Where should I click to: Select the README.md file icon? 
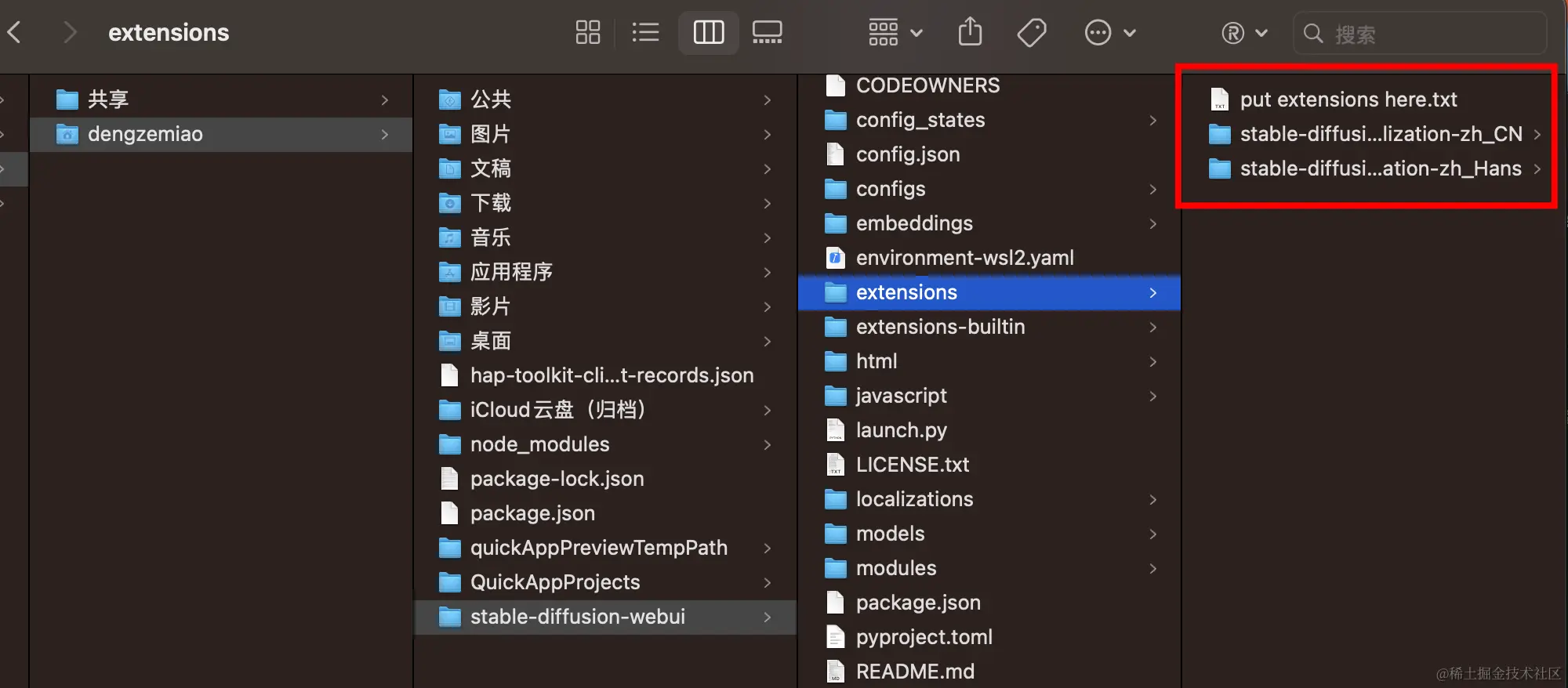(836, 672)
